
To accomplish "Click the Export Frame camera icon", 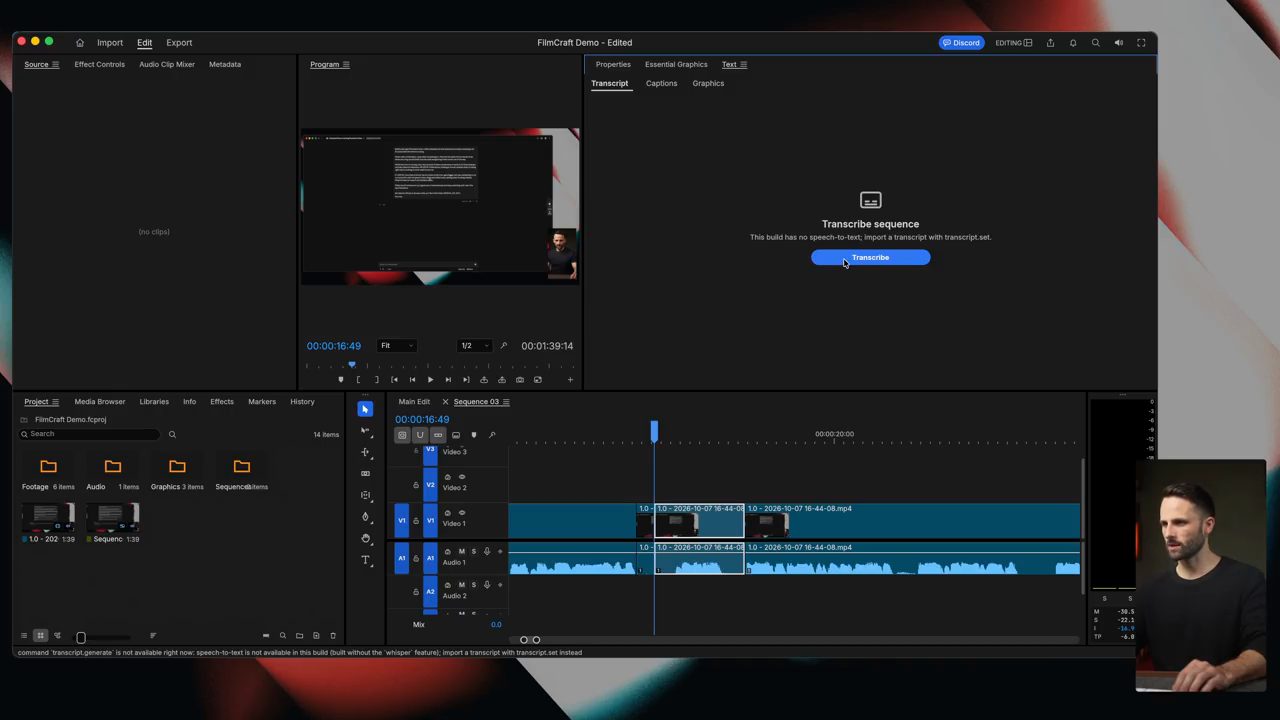I will pos(519,380).
